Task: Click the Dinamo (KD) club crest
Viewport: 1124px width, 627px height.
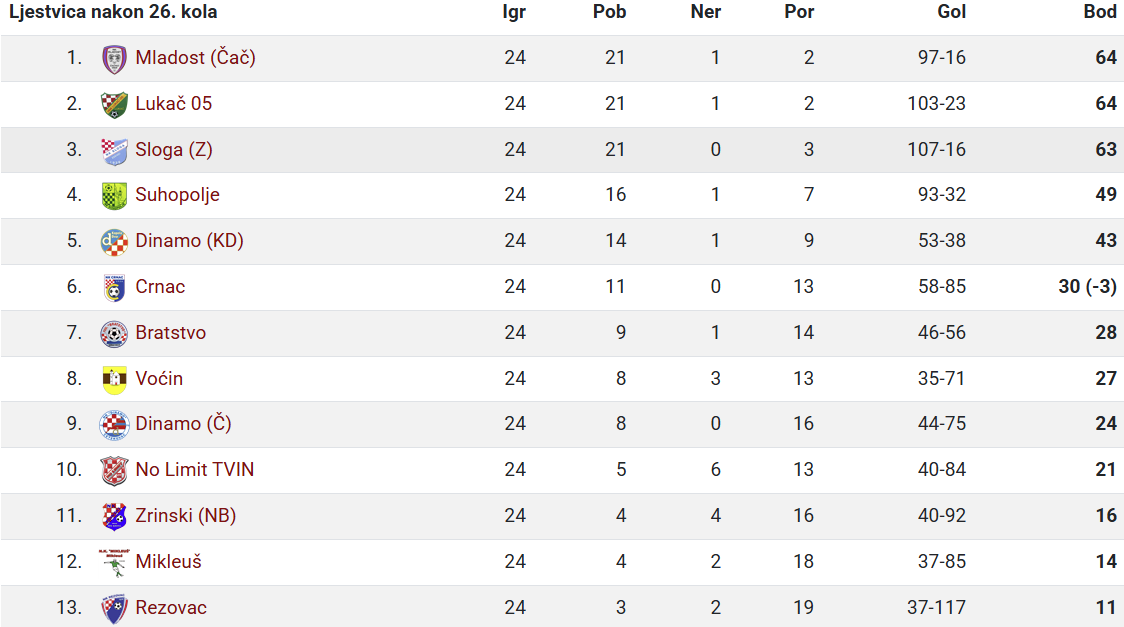Action: [x=114, y=242]
